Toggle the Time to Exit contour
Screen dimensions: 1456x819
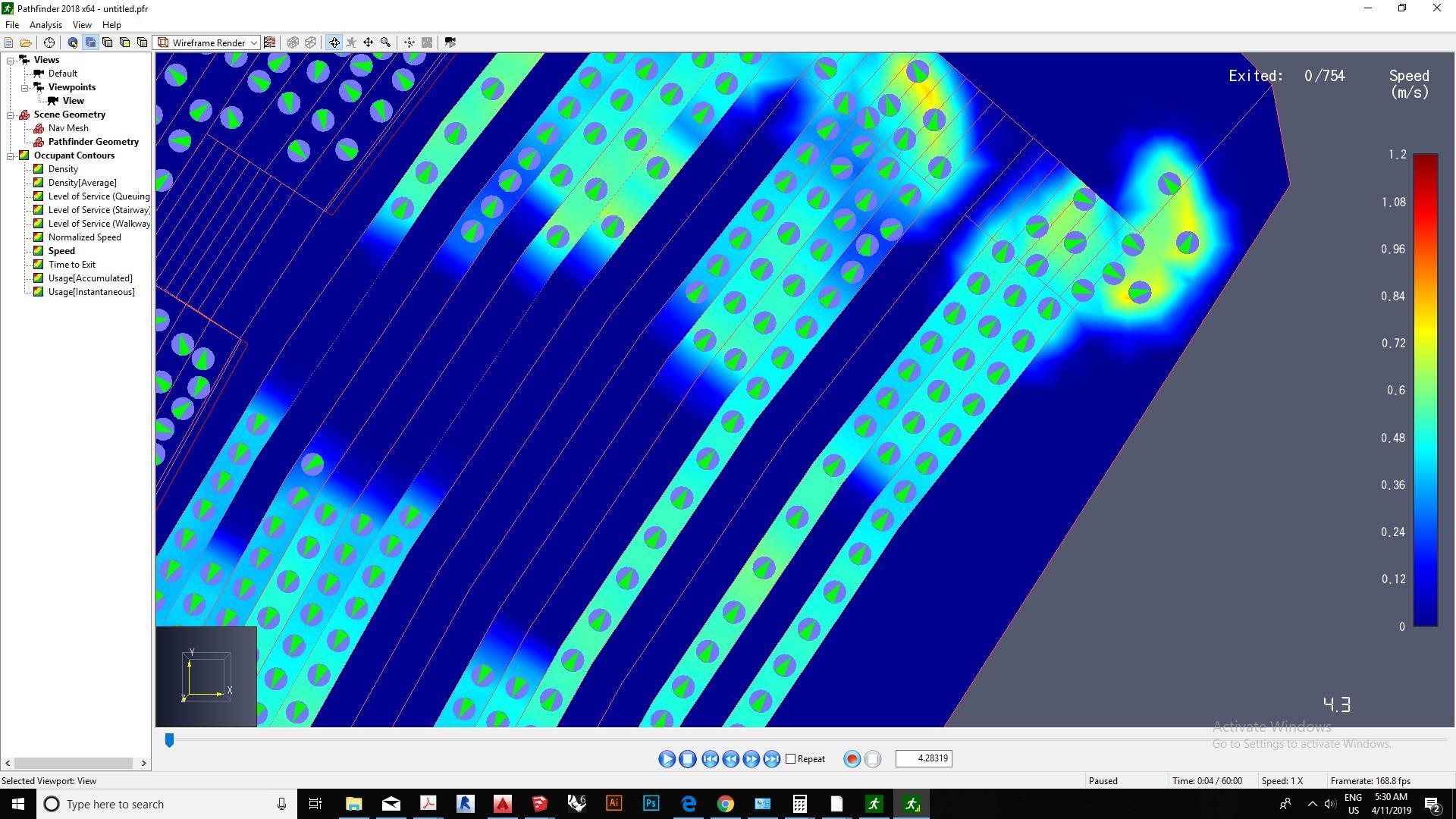coord(39,265)
